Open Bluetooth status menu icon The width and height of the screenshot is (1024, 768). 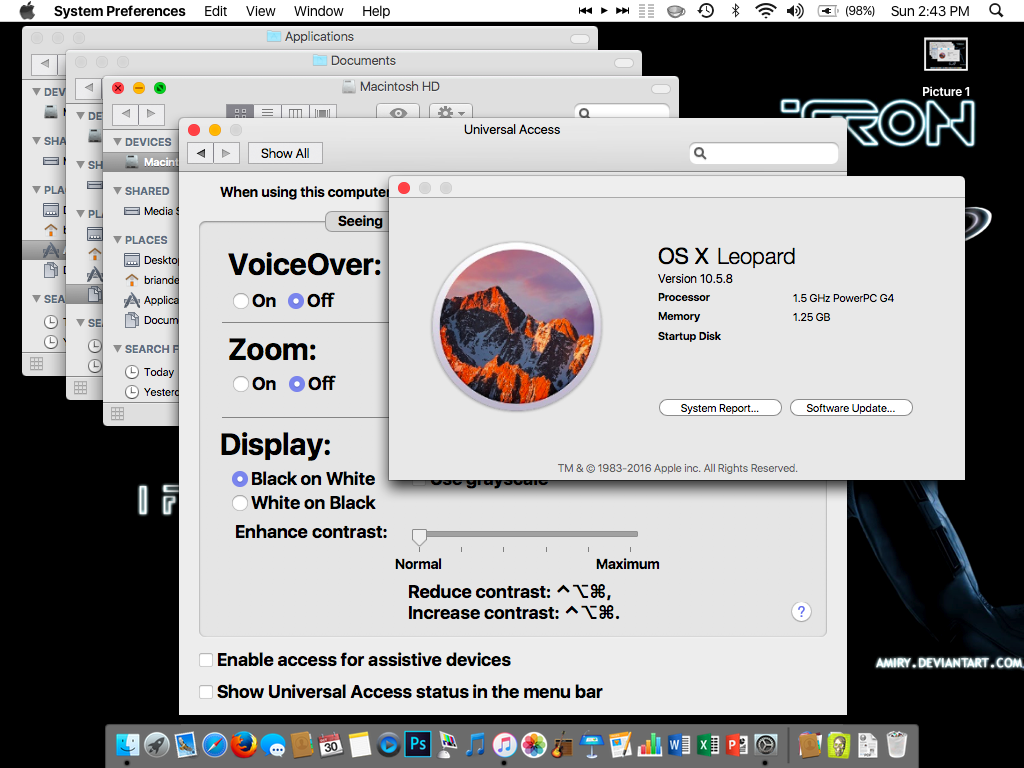tap(735, 10)
